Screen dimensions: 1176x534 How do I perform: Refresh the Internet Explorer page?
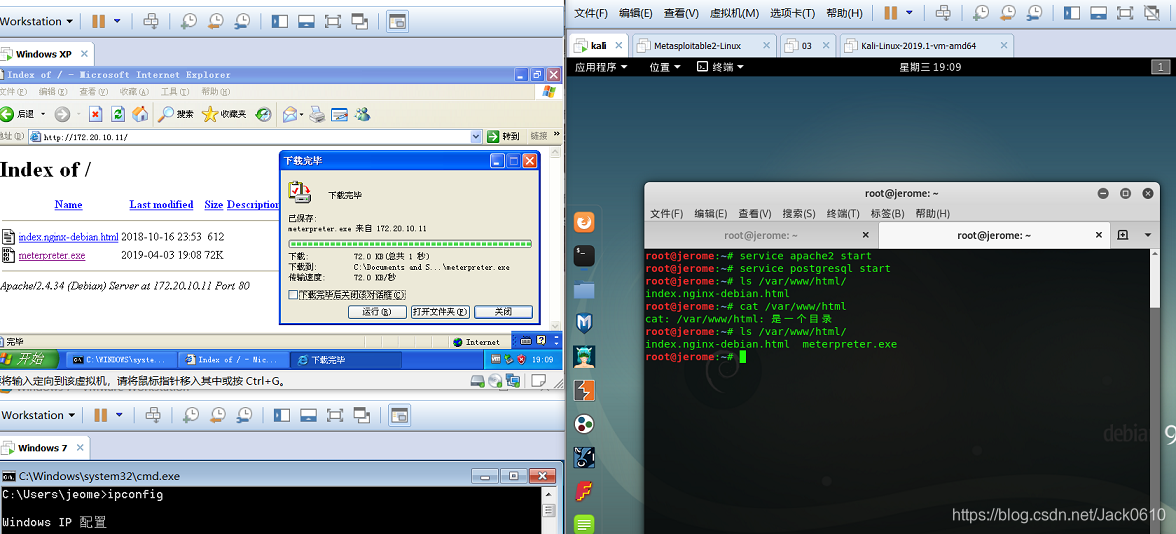click(118, 114)
